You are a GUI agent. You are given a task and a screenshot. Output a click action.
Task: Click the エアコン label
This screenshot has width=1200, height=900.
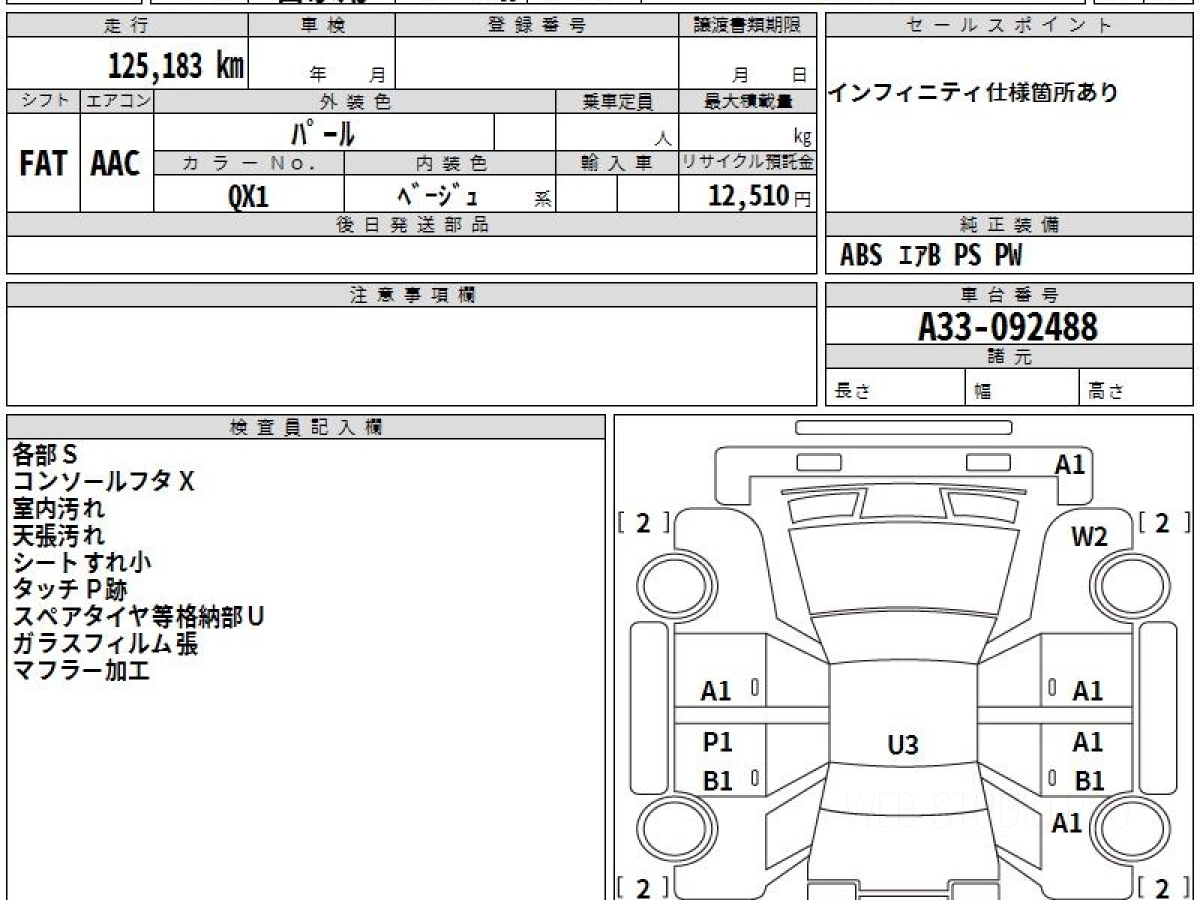click(x=117, y=101)
